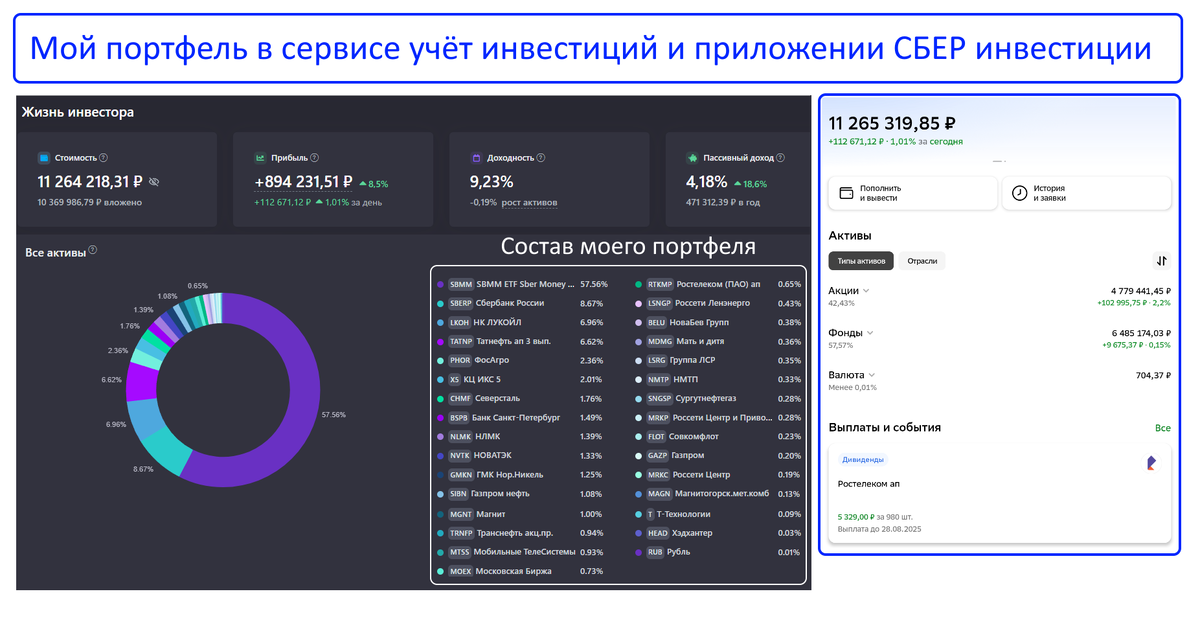Click the +894 231,51 ₽ profit value
1200x620 pixels.
(303, 182)
